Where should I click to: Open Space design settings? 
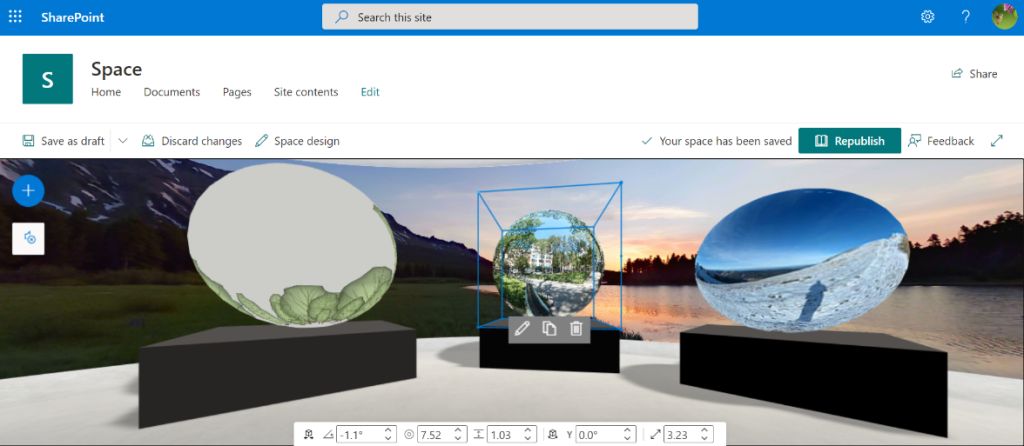click(x=297, y=141)
